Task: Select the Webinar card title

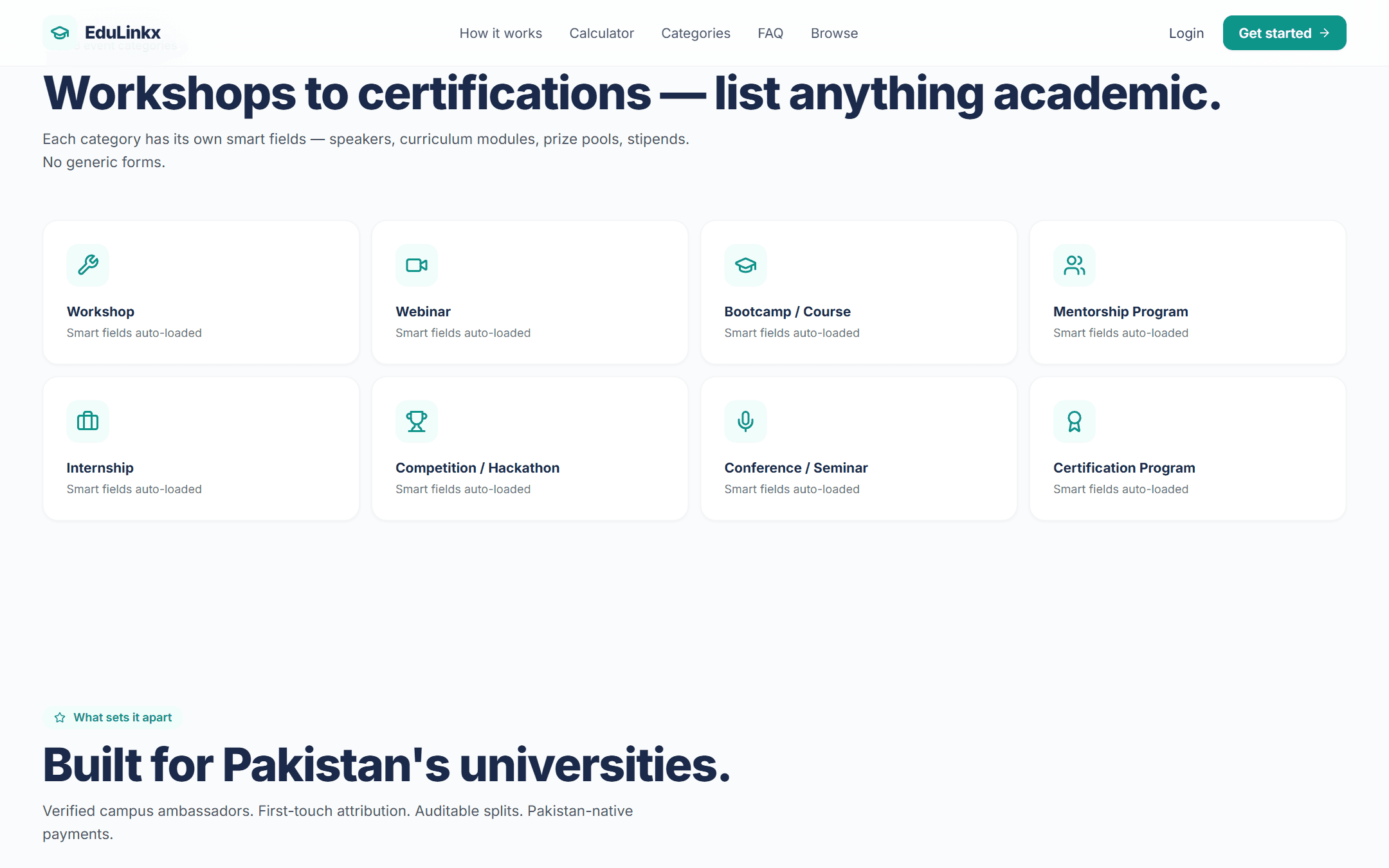Action: point(423,312)
